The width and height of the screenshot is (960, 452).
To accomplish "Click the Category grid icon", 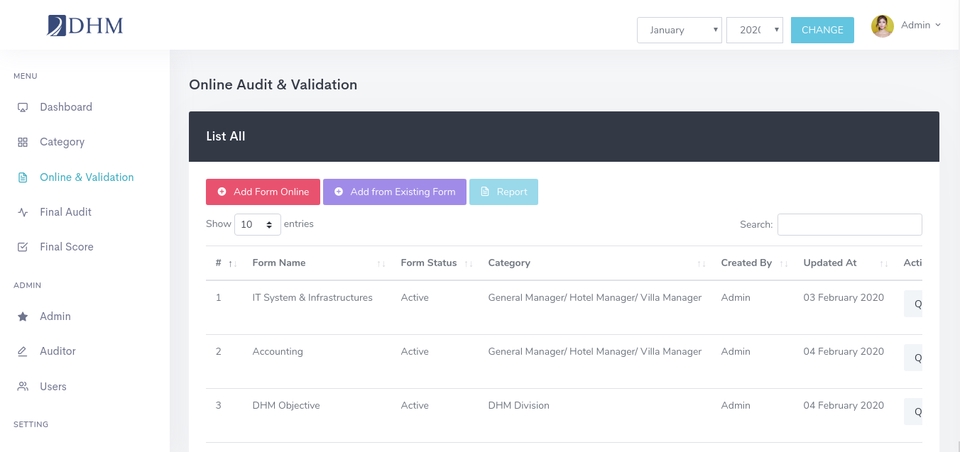I will pos(23,142).
